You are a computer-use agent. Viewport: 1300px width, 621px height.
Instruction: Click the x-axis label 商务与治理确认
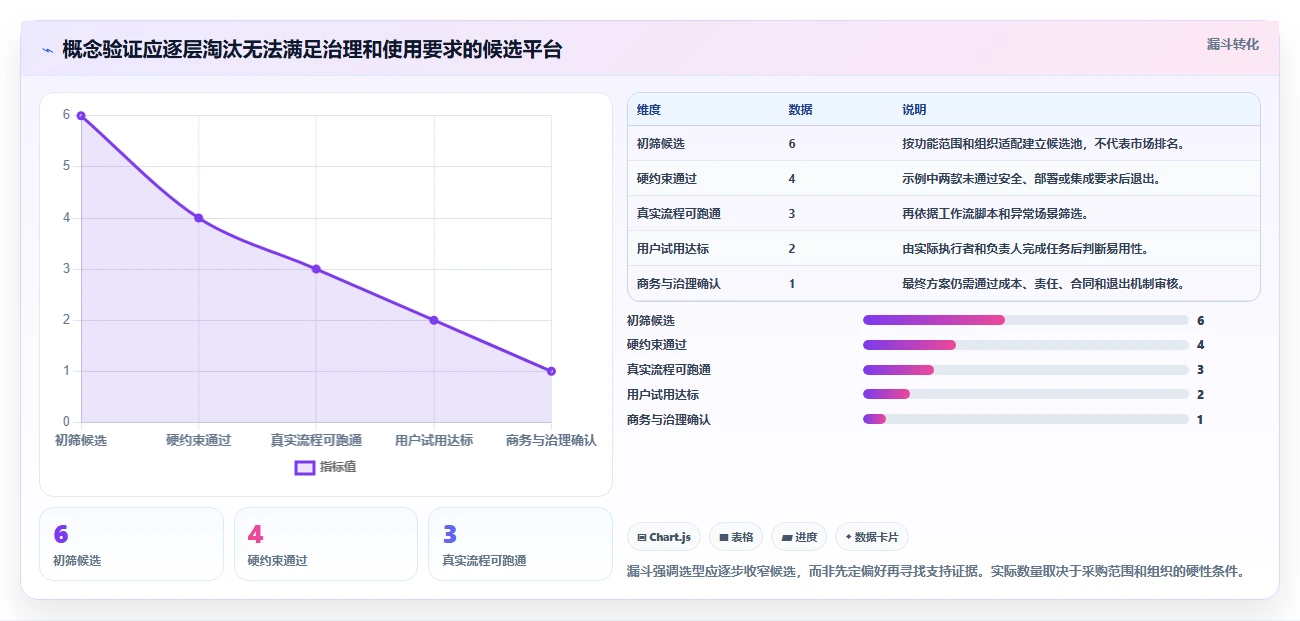pyautogui.click(x=551, y=440)
